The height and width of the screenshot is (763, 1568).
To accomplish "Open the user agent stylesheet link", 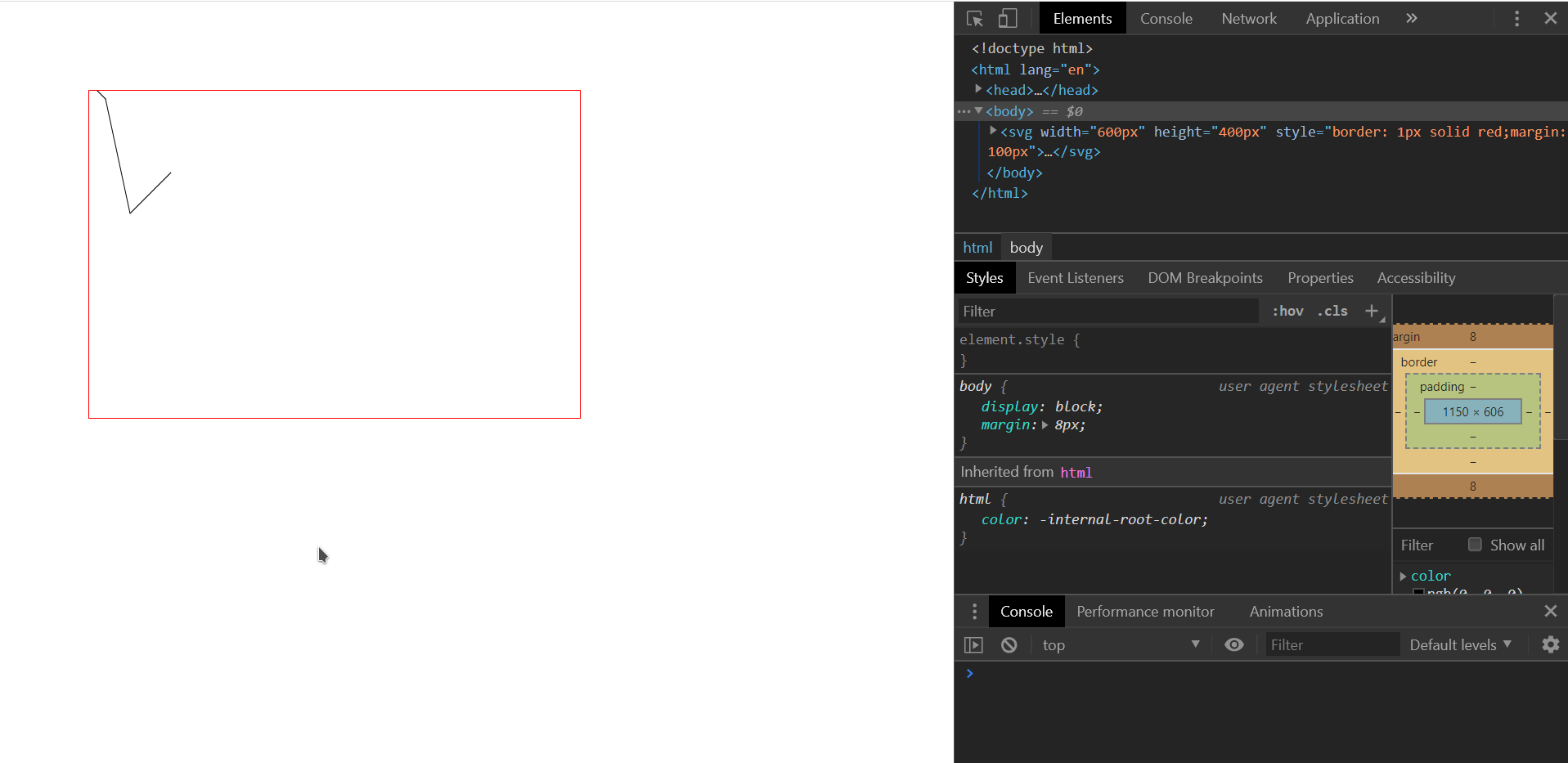I will 1301,385.
